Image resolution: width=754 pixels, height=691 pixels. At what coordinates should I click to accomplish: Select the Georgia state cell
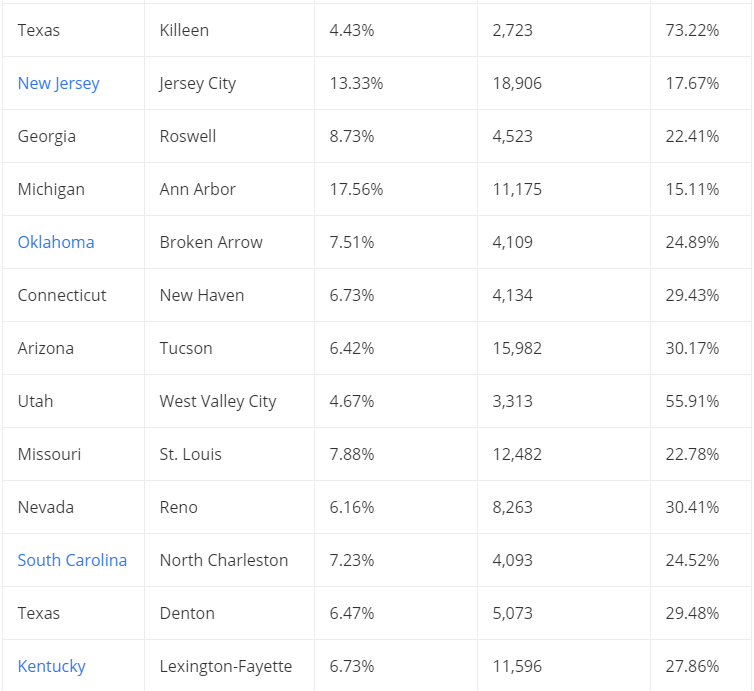[46, 136]
